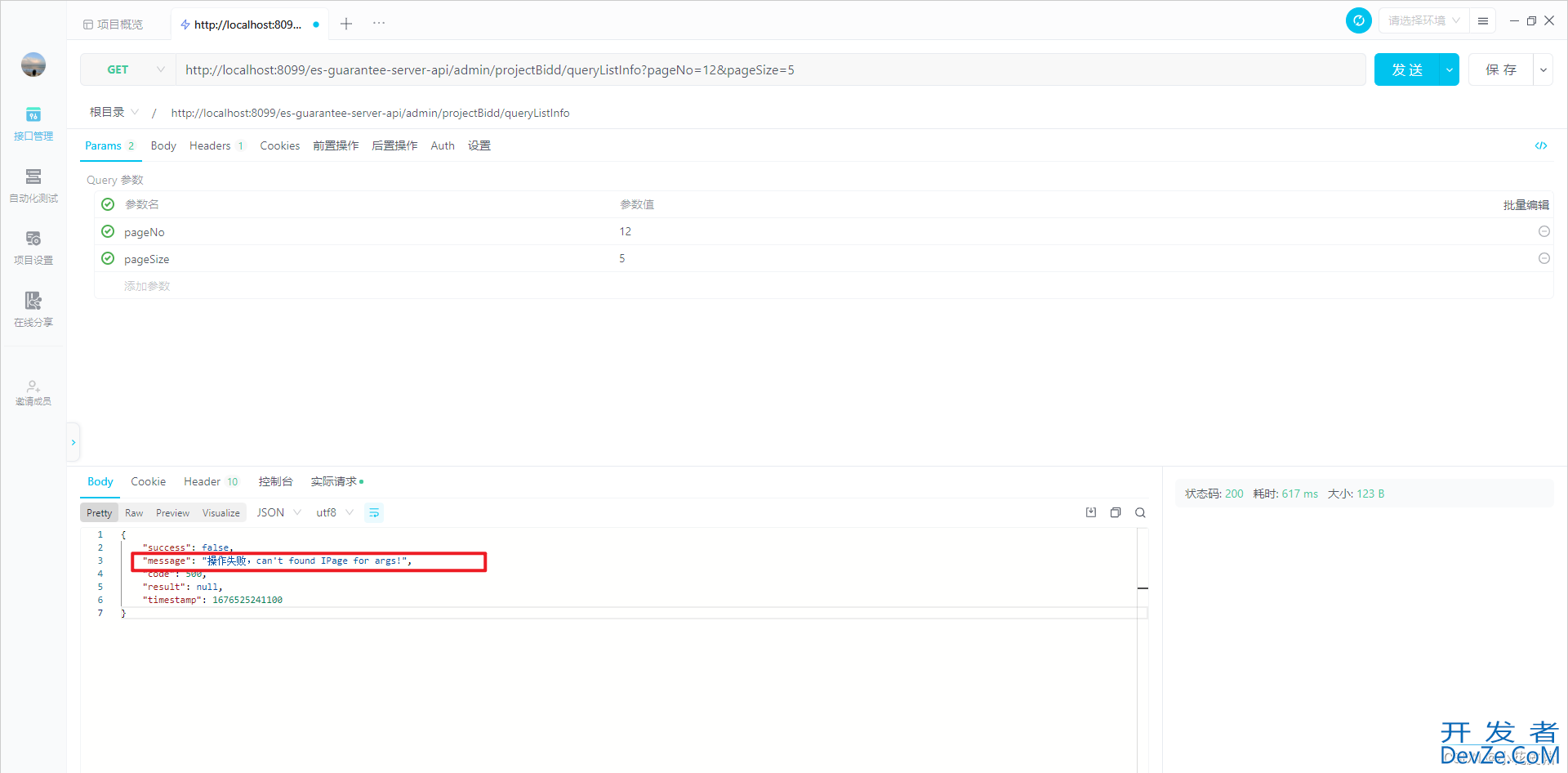Remove the pageSize parameter row

pyautogui.click(x=1544, y=258)
